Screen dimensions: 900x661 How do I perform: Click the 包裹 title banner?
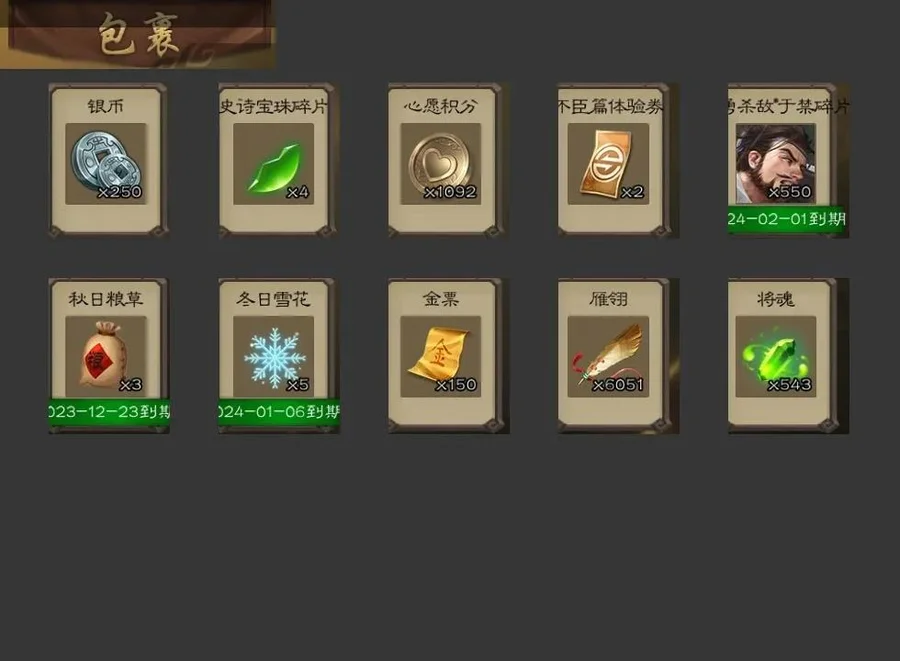(x=138, y=34)
